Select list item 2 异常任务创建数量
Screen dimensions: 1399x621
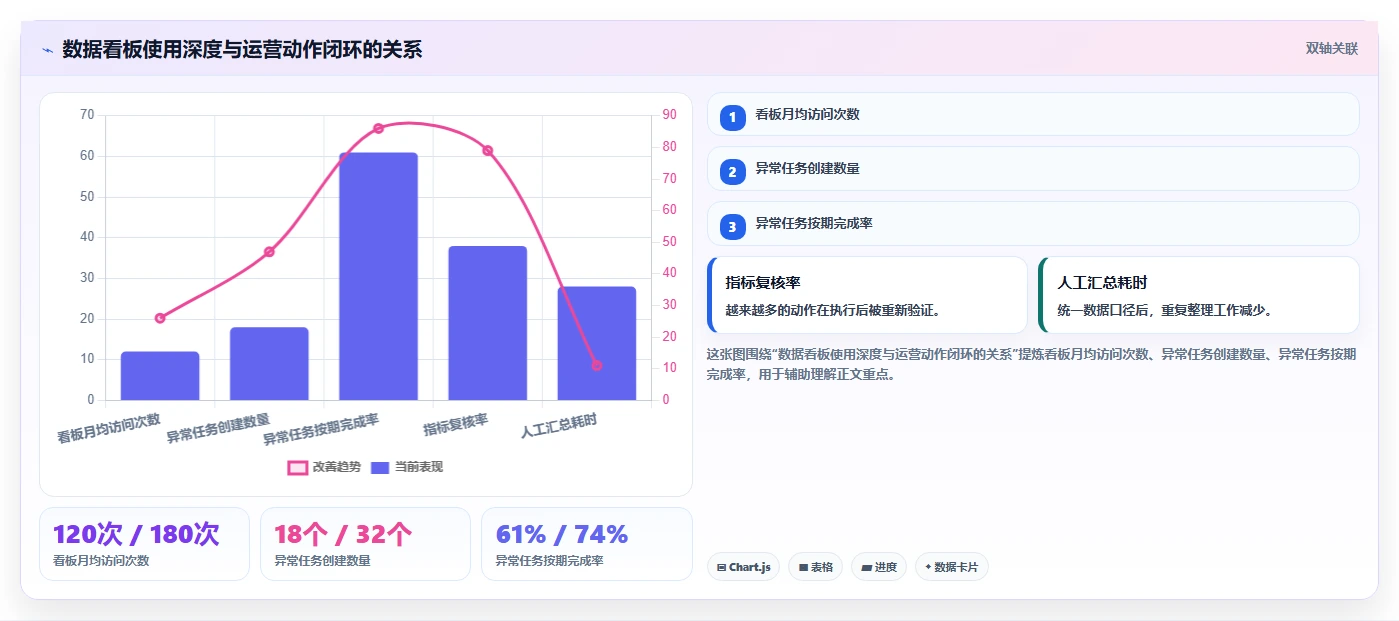coord(1033,169)
